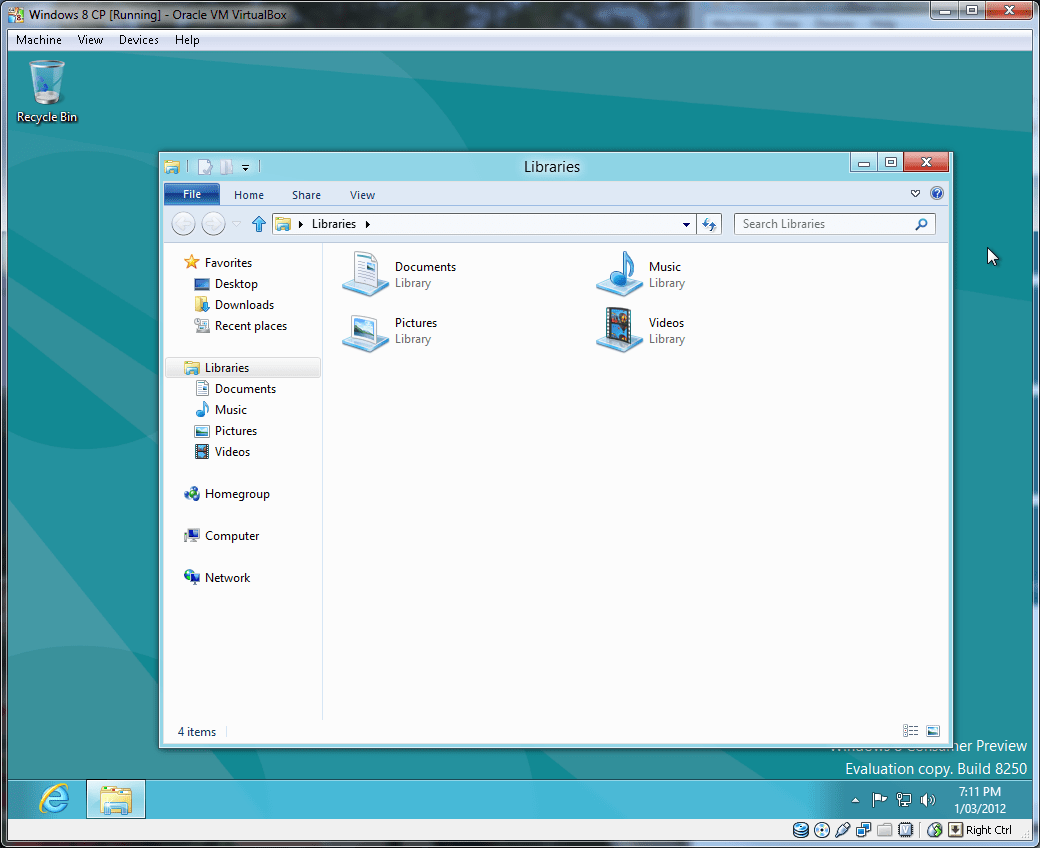Open VirtualBox View menu
The image size is (1040, 848).
pyautogui.click(x=90, y=40)
